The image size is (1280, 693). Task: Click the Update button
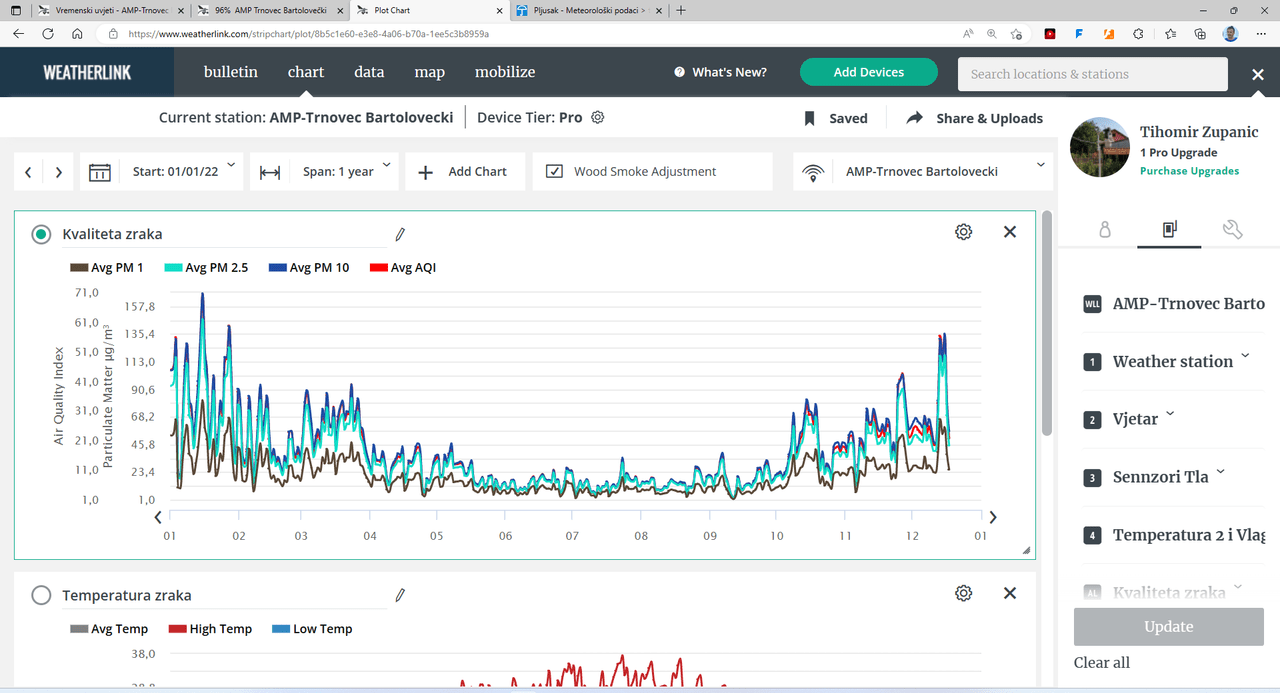[x=1169, y=627]
